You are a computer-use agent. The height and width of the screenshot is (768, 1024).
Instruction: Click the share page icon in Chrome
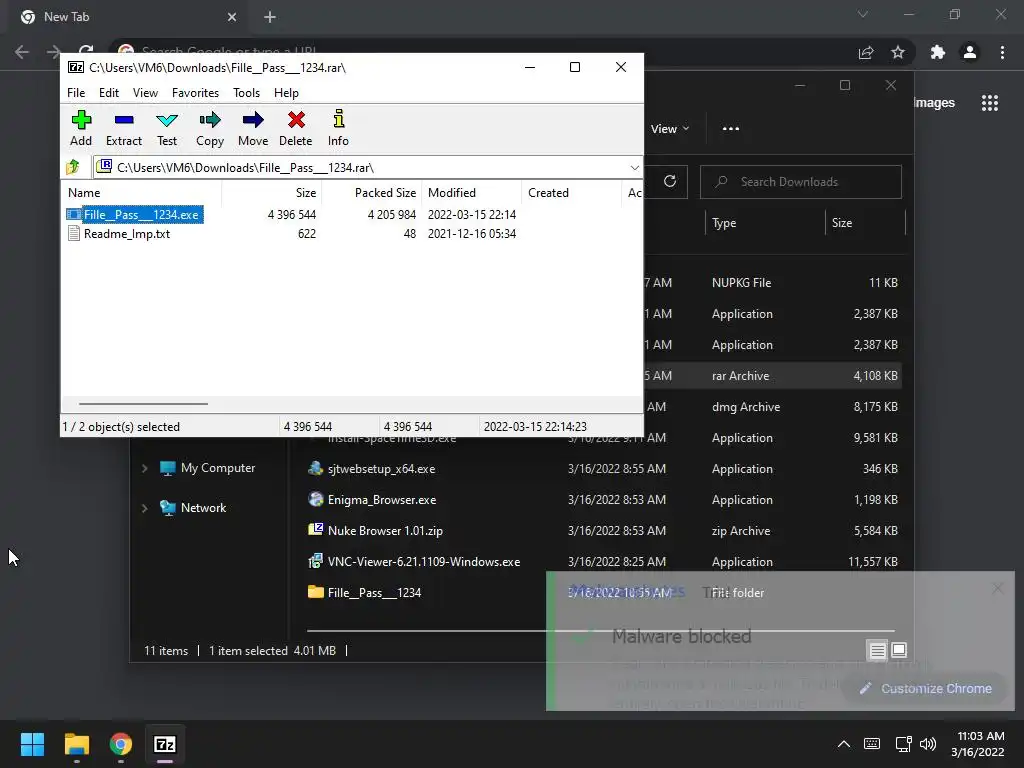[x=866, y=52]
